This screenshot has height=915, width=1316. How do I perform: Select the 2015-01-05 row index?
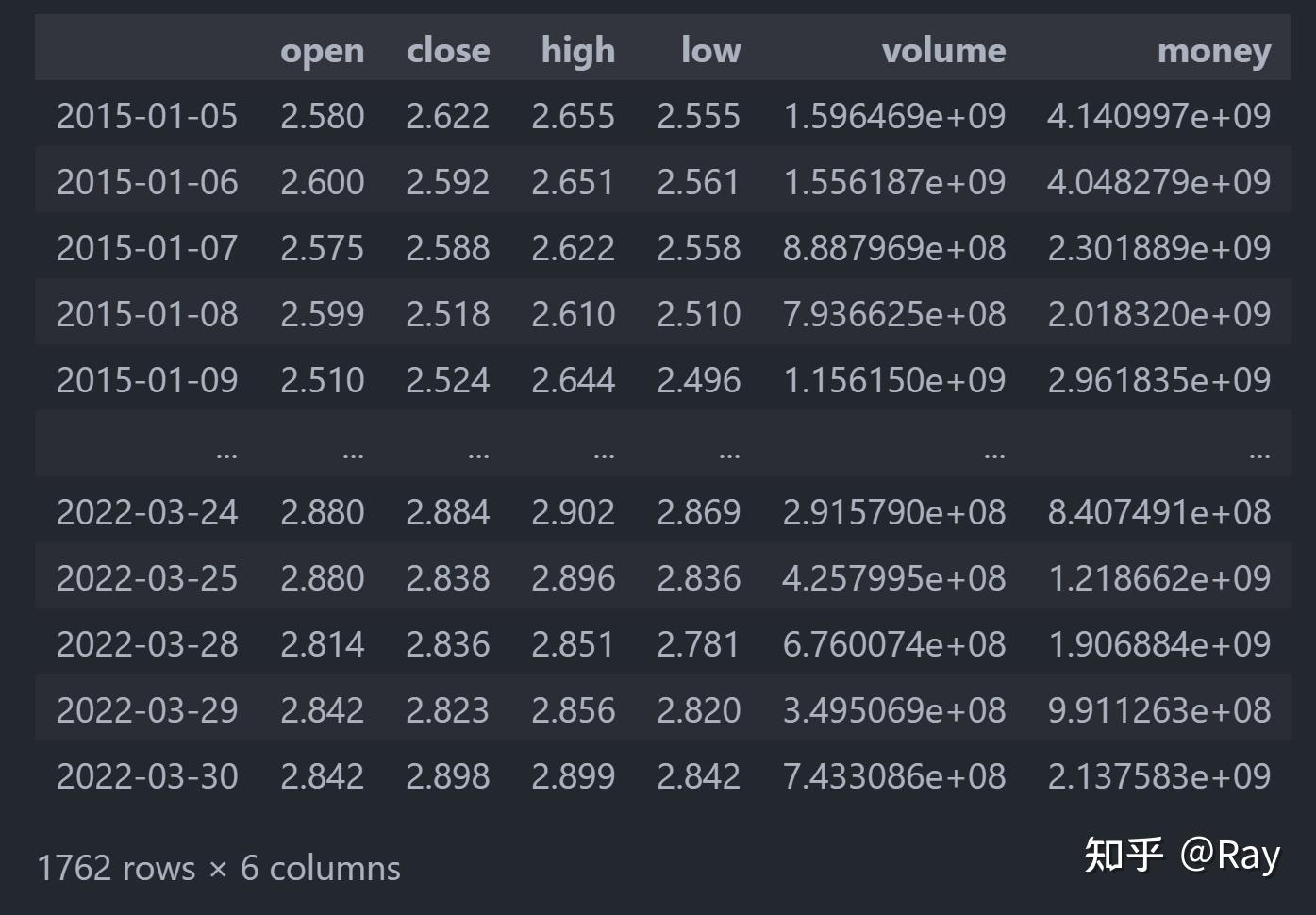tap(147, 117)
